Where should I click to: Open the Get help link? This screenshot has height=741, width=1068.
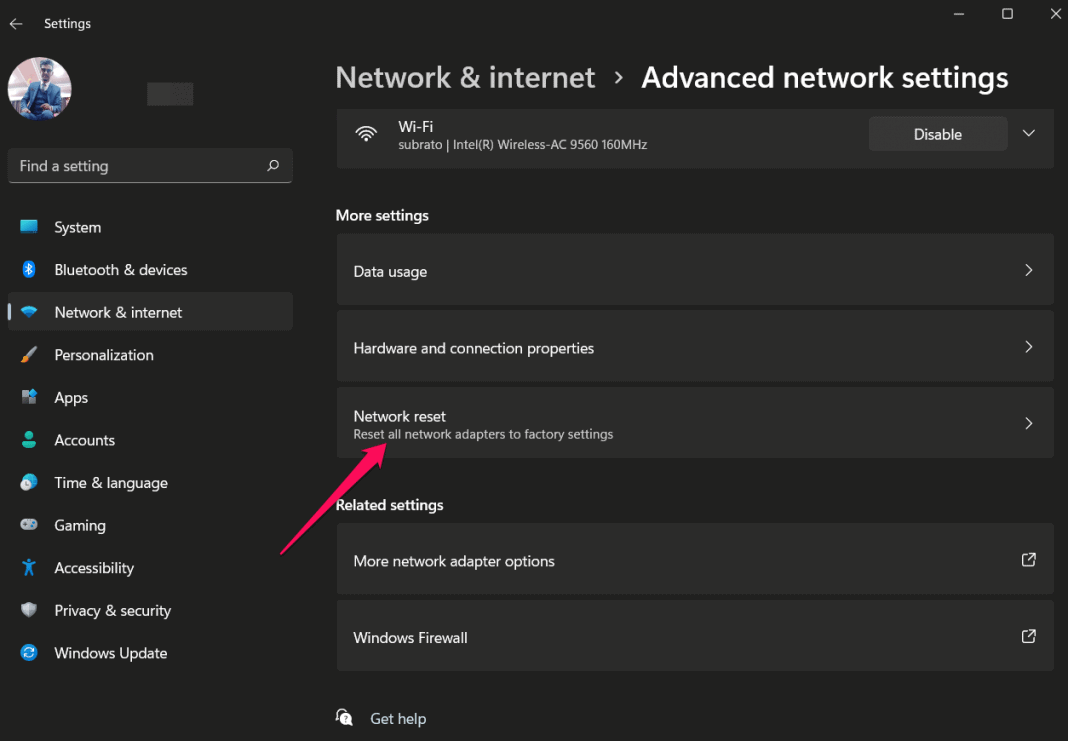pyautogui.click(x=398, y=719)
